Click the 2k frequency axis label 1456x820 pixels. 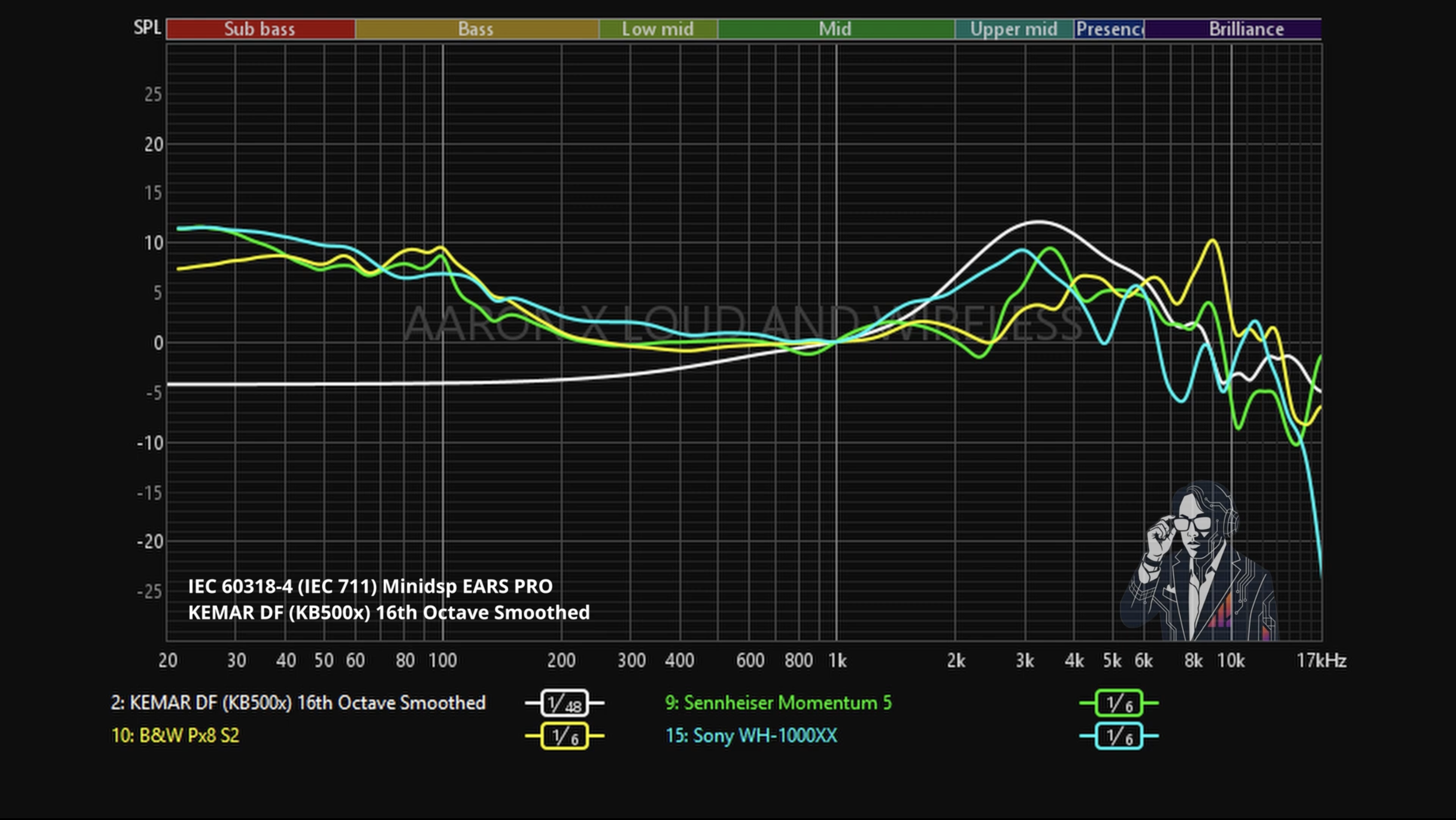pos(956,660)
